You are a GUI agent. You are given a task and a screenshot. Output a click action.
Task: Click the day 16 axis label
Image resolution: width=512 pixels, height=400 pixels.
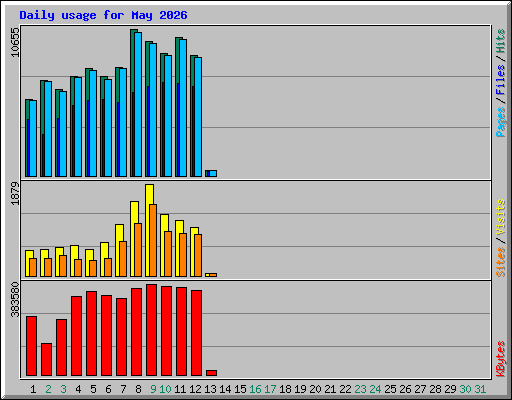pyautogui.click(x=255, y=389)
